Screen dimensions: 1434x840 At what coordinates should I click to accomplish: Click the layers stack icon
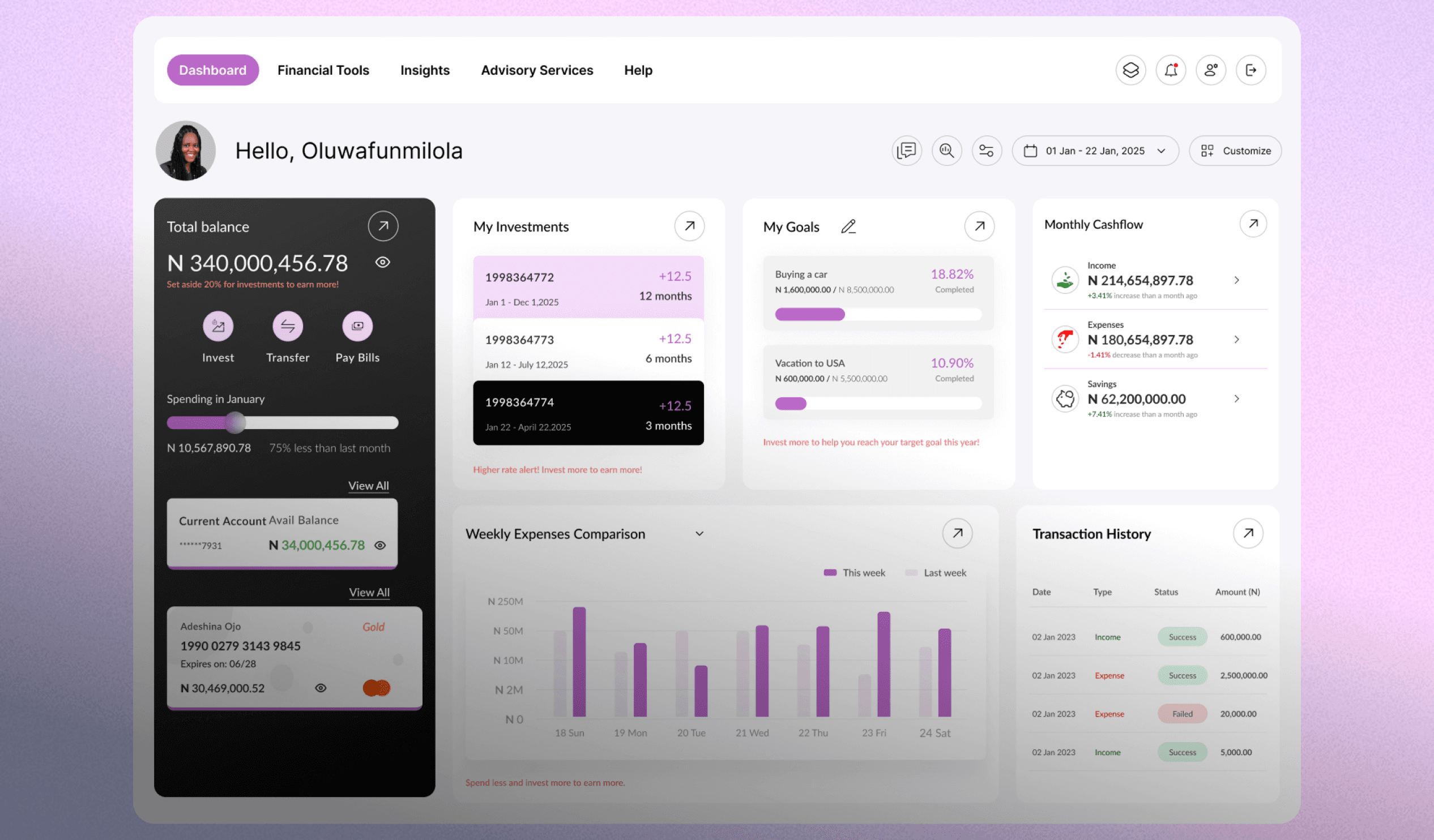[1130, 70]
